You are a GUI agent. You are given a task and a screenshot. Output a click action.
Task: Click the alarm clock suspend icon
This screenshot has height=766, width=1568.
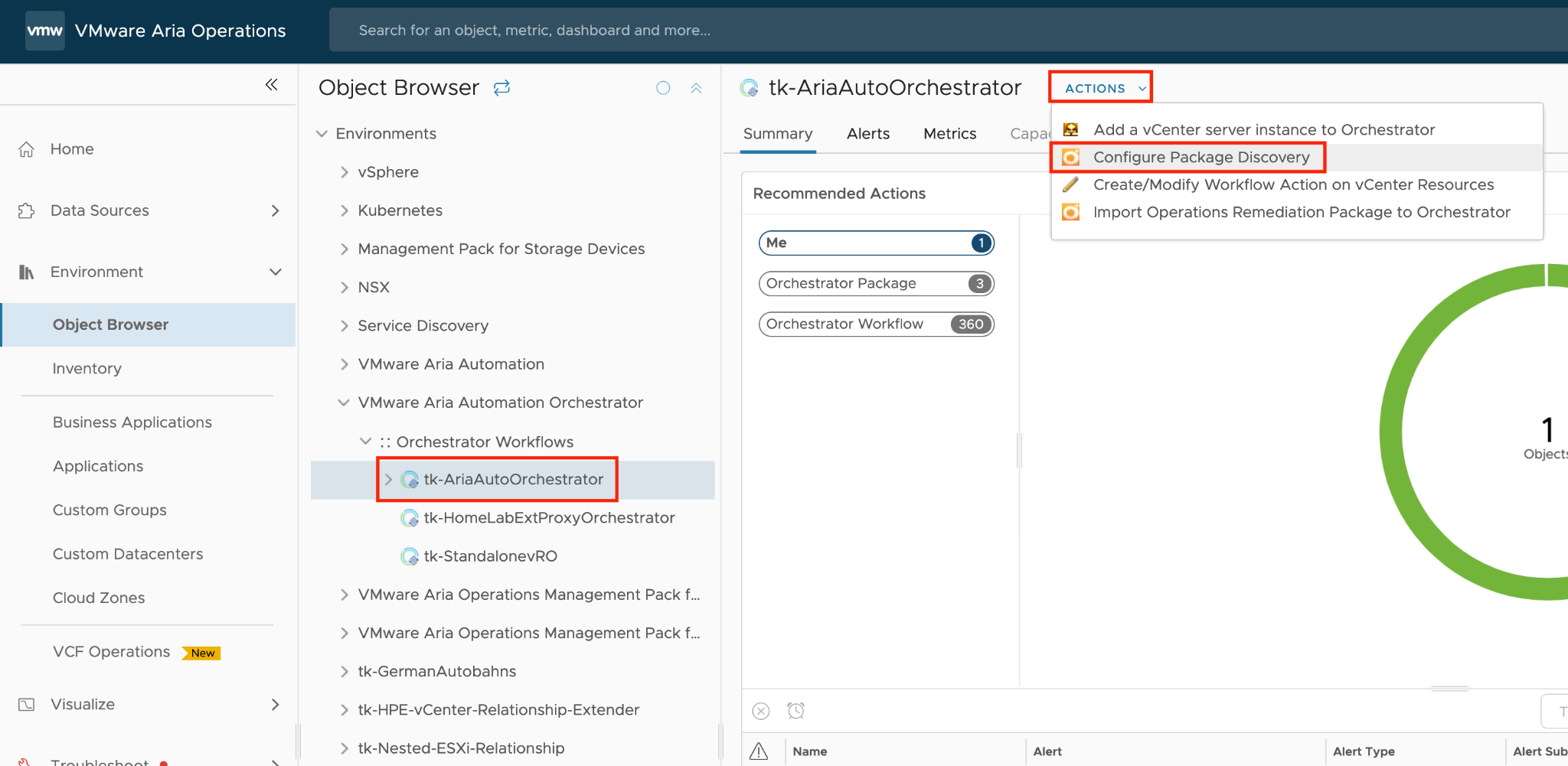pyautogui.click(x=796, y=711)
